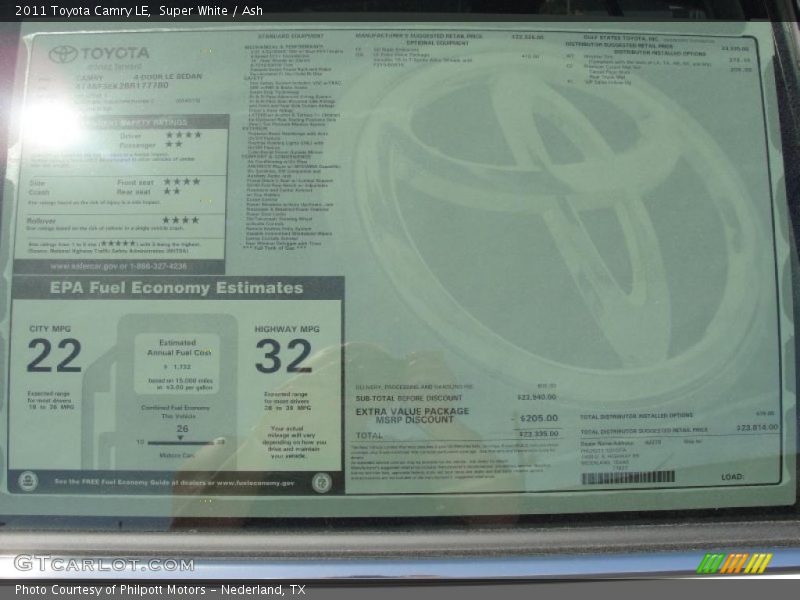
Task: Click the 'CITY MPG' label
Action: pyautogui.click(x=50, y=329)
